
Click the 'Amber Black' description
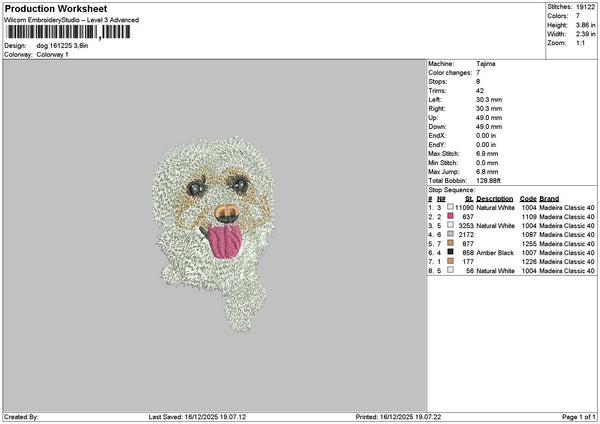click(x=495, y=253)
